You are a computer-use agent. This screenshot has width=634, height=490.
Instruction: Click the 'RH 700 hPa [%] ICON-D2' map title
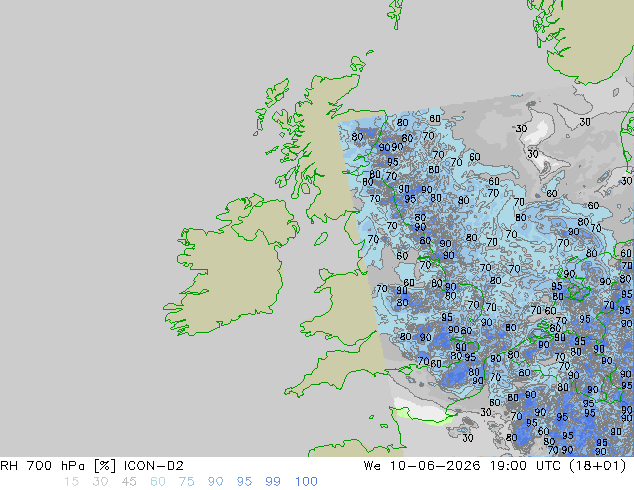[x=92, y=466]
